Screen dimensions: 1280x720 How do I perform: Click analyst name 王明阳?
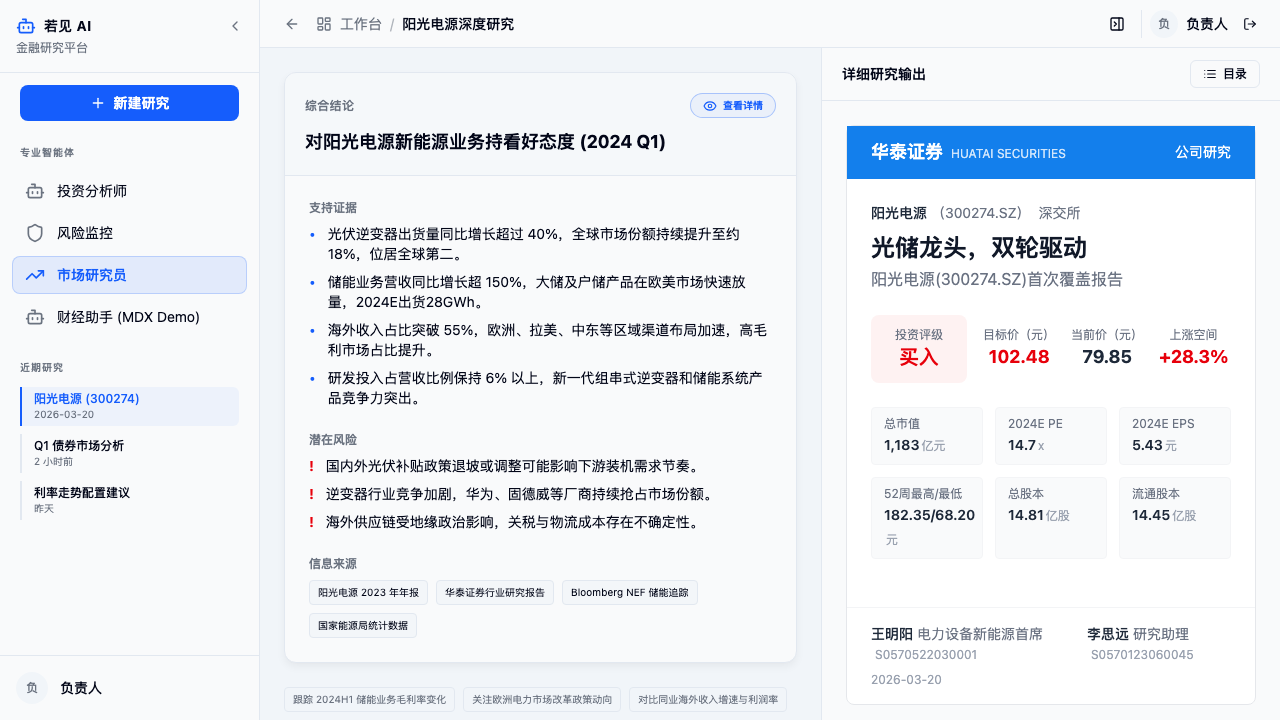coord(892,634)
